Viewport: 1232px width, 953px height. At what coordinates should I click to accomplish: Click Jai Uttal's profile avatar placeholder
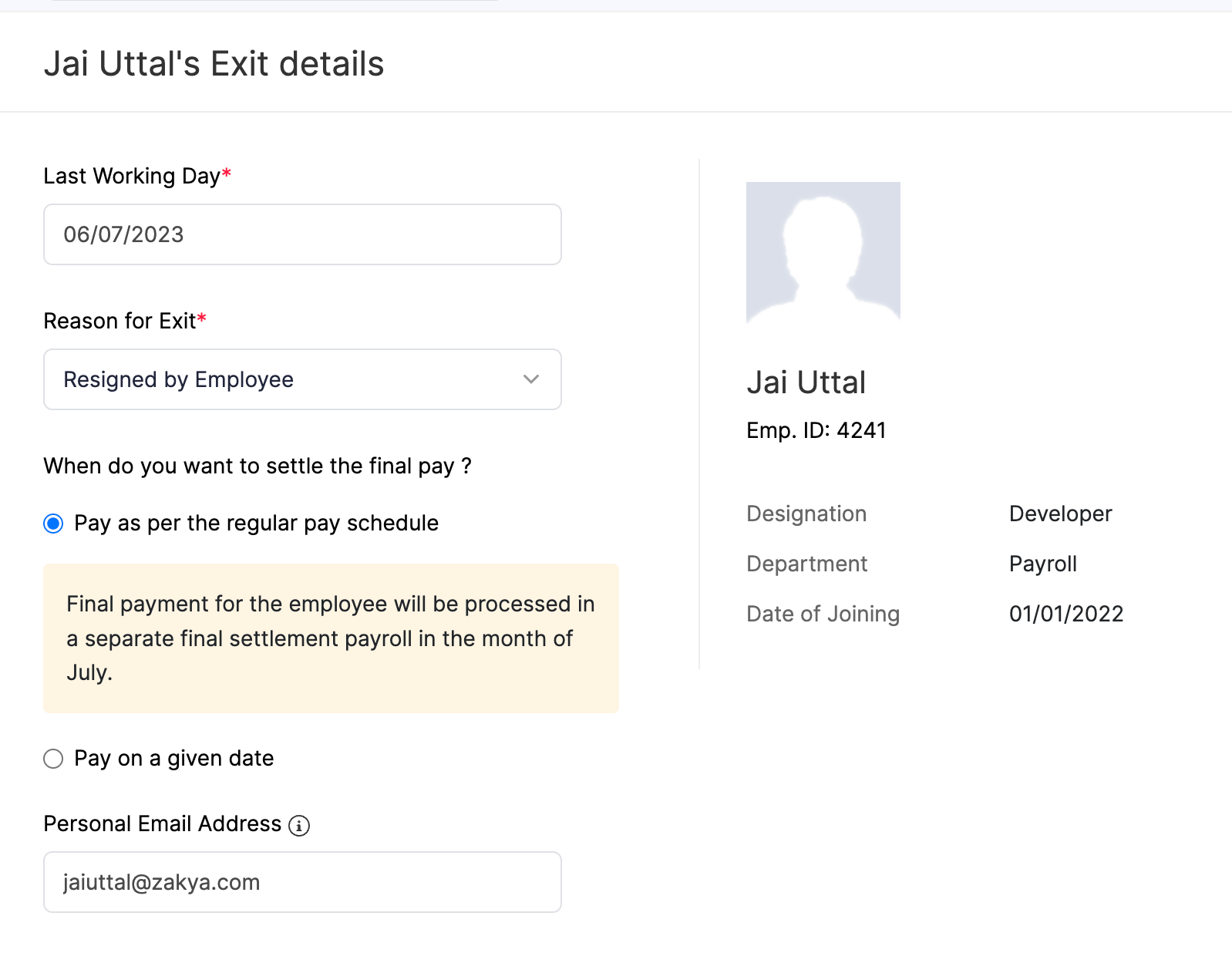coord(823,252)
